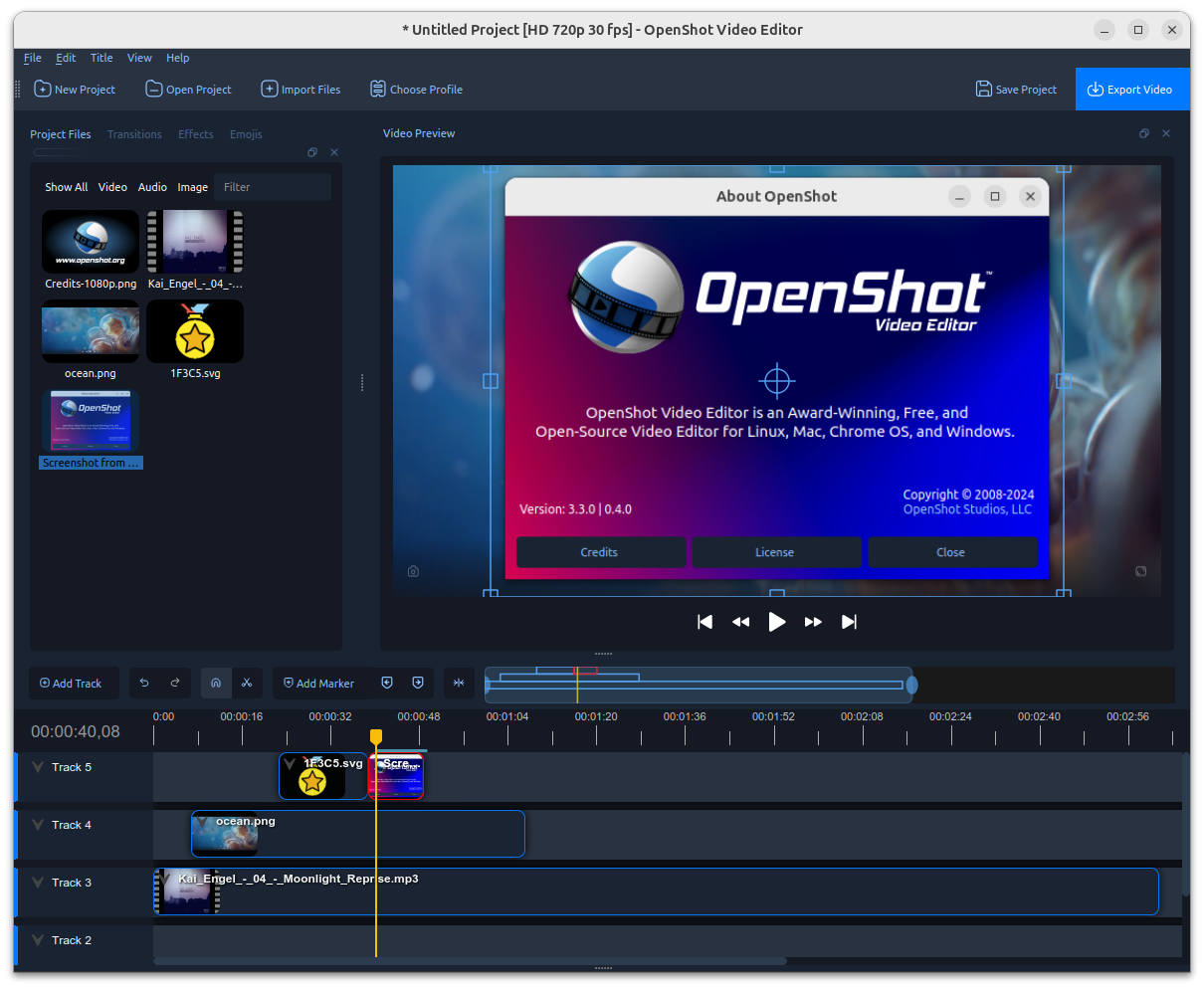Image resolution: width=1204 pixels, height=989 pixels.
Task: Click the Add Track button
Action: (73, 683)
